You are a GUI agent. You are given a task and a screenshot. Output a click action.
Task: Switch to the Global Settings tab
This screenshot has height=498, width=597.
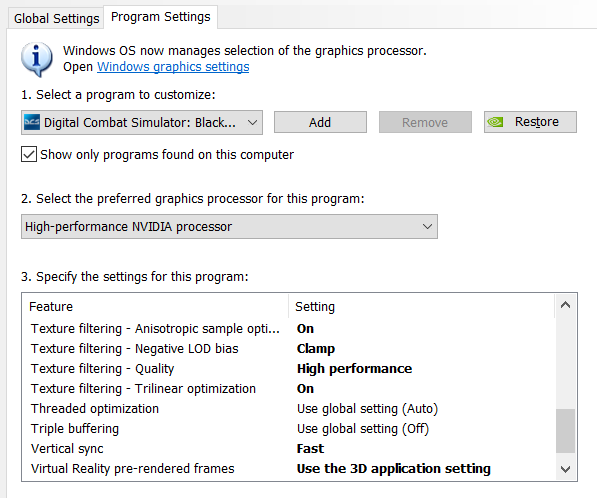56,19
